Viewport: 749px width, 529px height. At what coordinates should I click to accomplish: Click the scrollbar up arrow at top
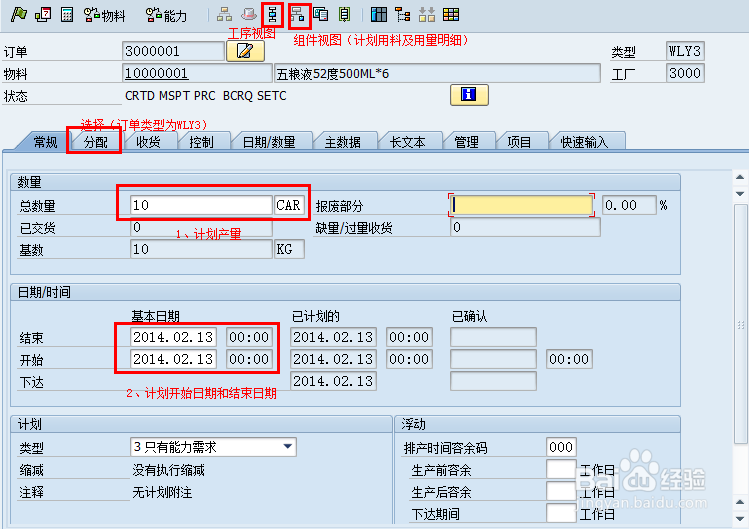point(740,177)
